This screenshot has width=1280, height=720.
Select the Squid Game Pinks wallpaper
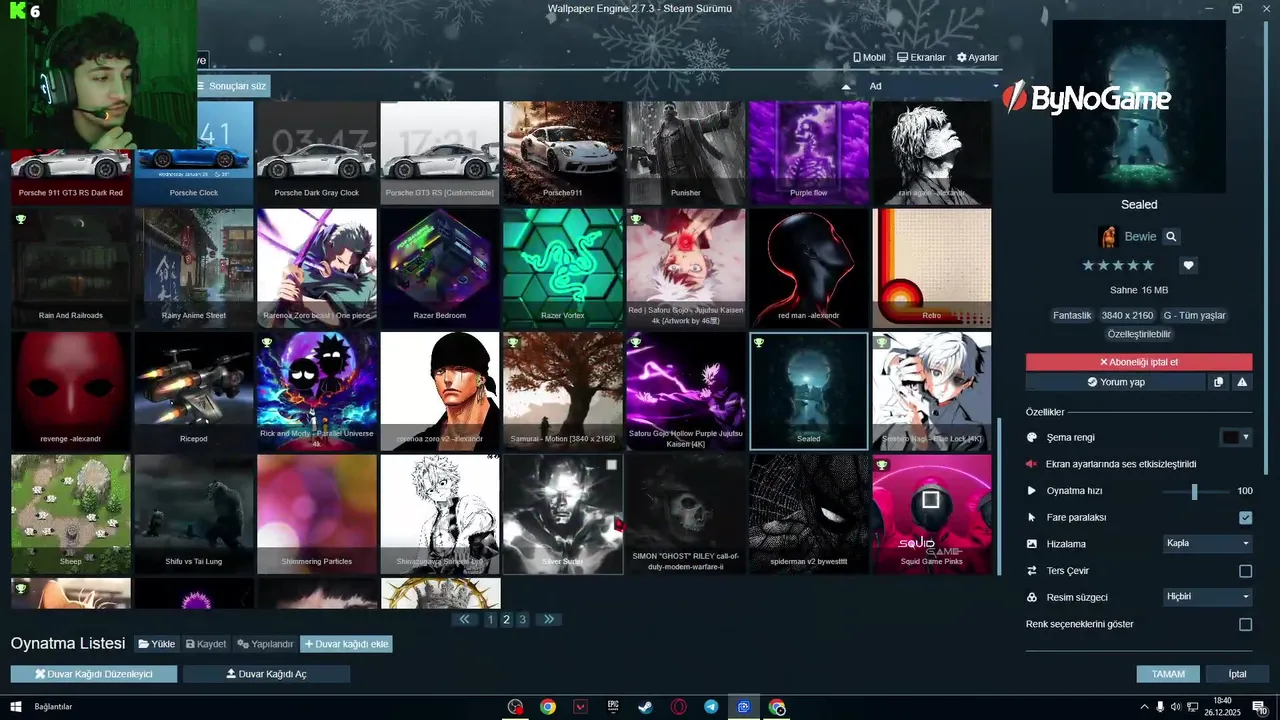[932, 514]
